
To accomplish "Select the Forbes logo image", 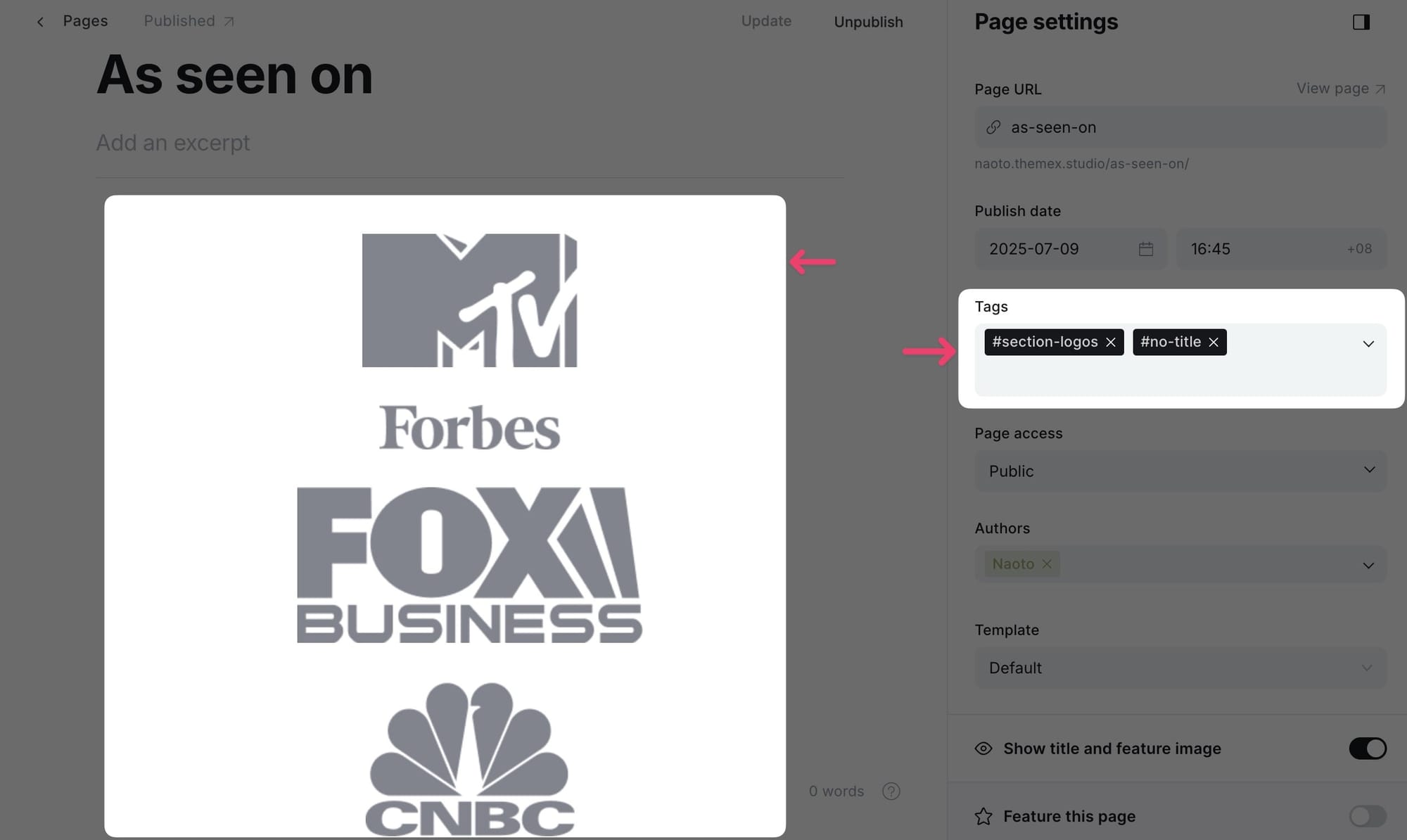I will click(469, 427).
